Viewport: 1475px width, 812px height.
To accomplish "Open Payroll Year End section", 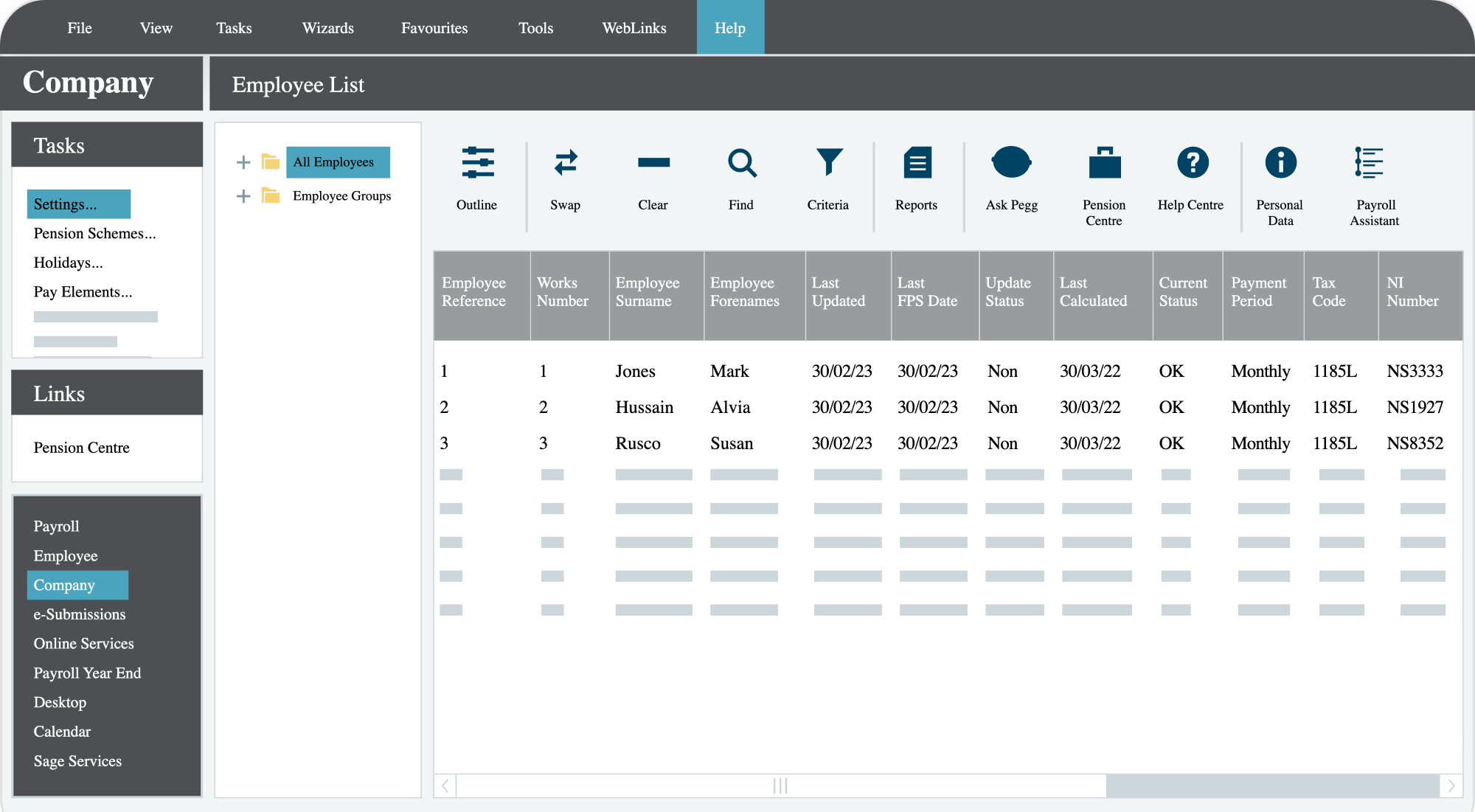I will tap(87, 673).
